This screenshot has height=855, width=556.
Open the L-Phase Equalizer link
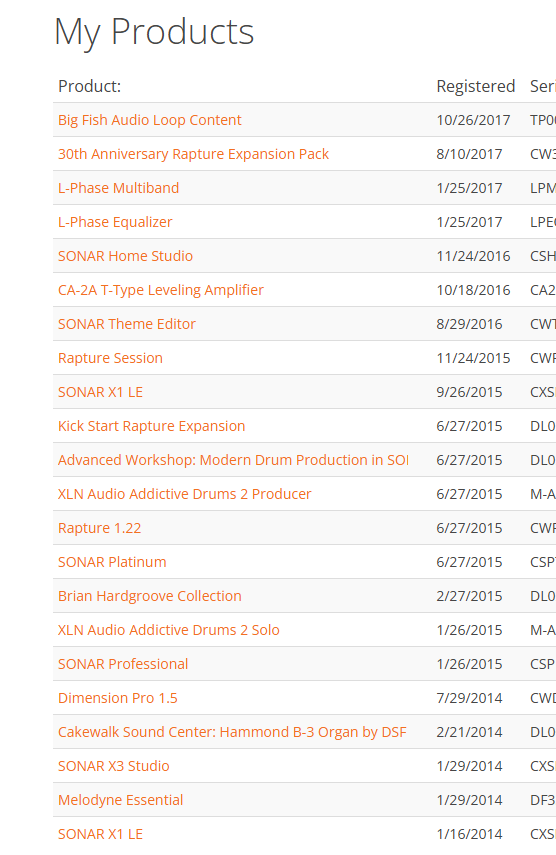pos(115,222)
